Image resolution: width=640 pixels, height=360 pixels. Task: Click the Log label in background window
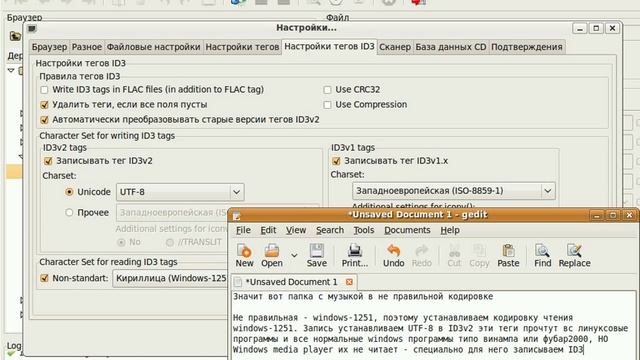tap(14, 345)
